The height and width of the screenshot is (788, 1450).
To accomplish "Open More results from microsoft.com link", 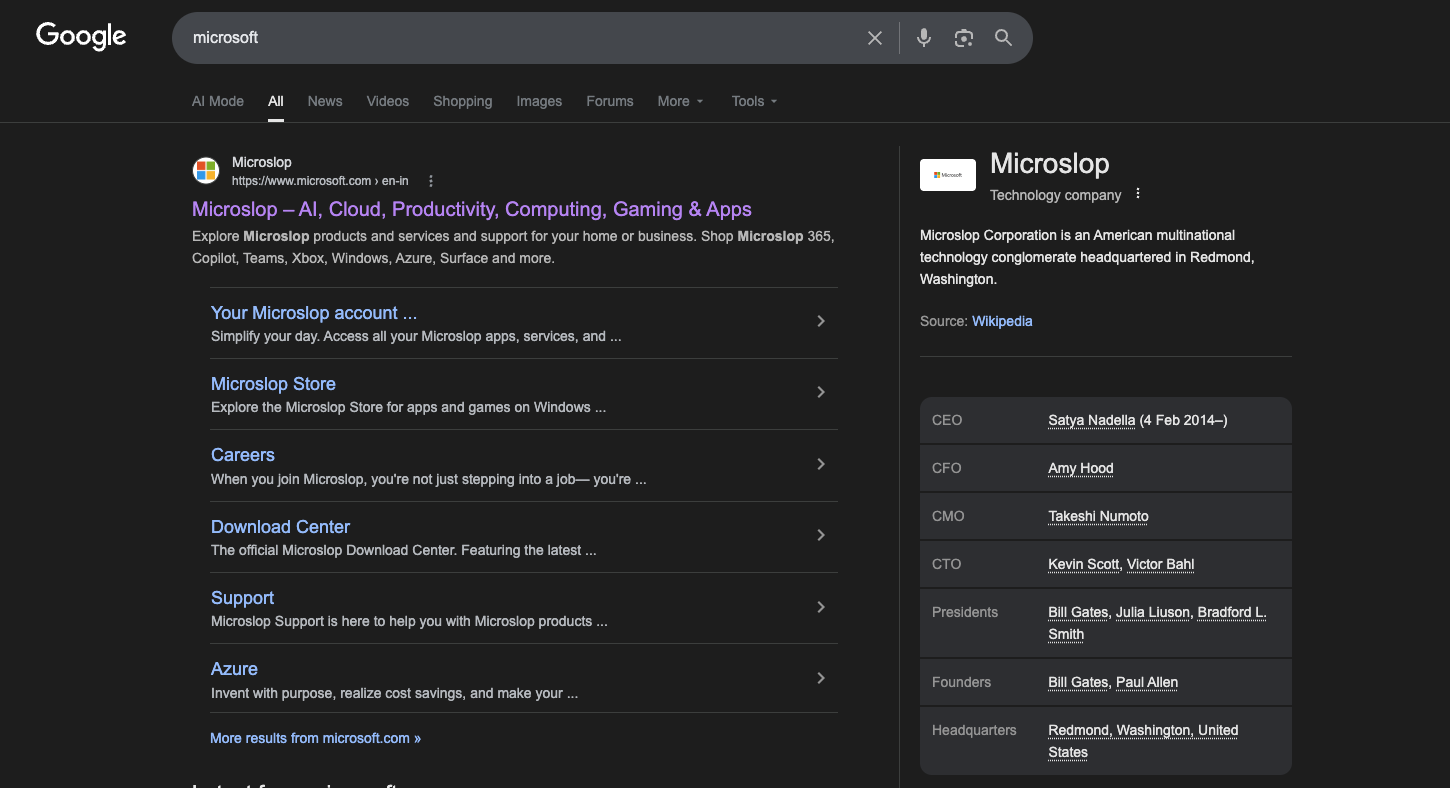I will 315,738.
